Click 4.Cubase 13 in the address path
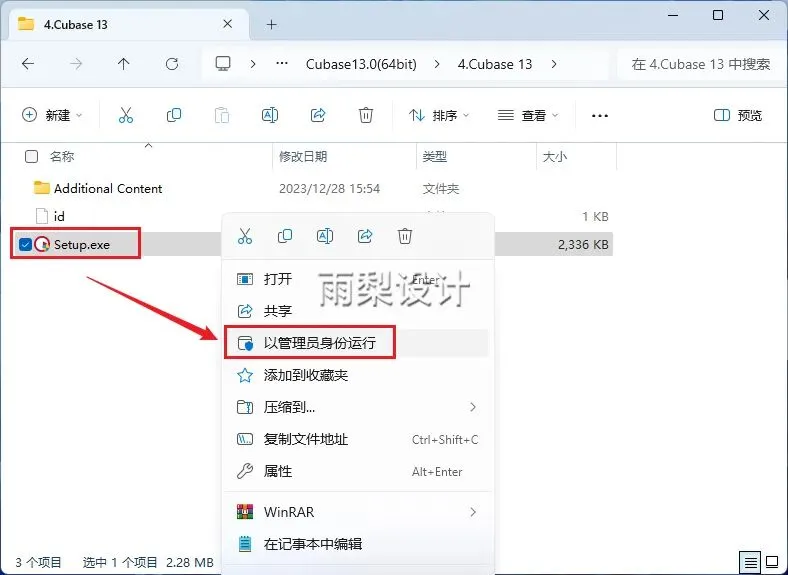The width and height of the screenshot is (788, 575). [x=495, y=64]
